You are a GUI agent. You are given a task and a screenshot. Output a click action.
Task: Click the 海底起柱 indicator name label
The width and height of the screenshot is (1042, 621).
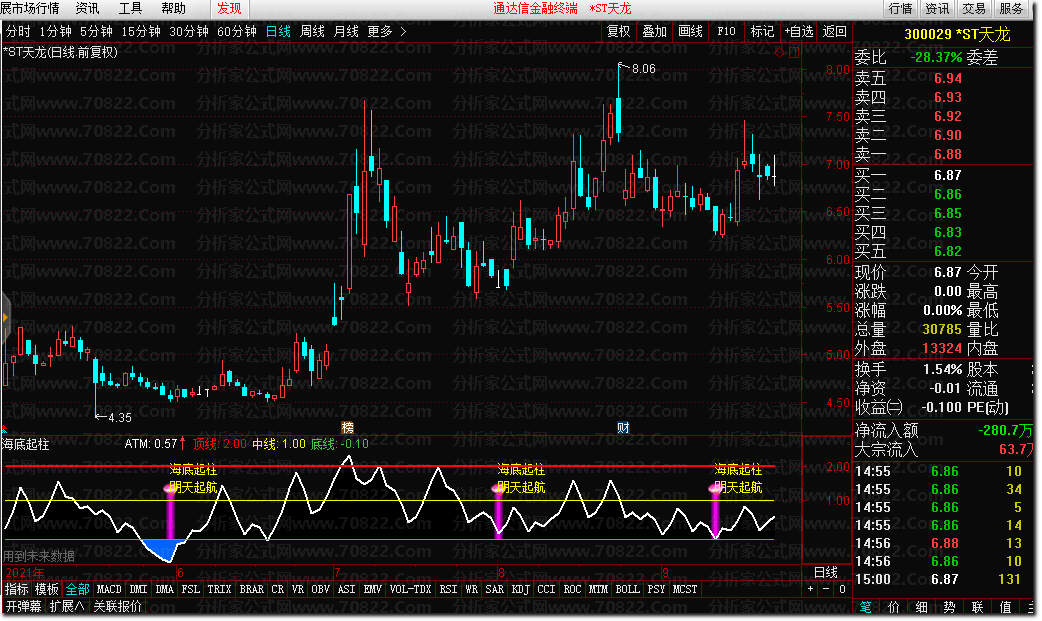25,444
